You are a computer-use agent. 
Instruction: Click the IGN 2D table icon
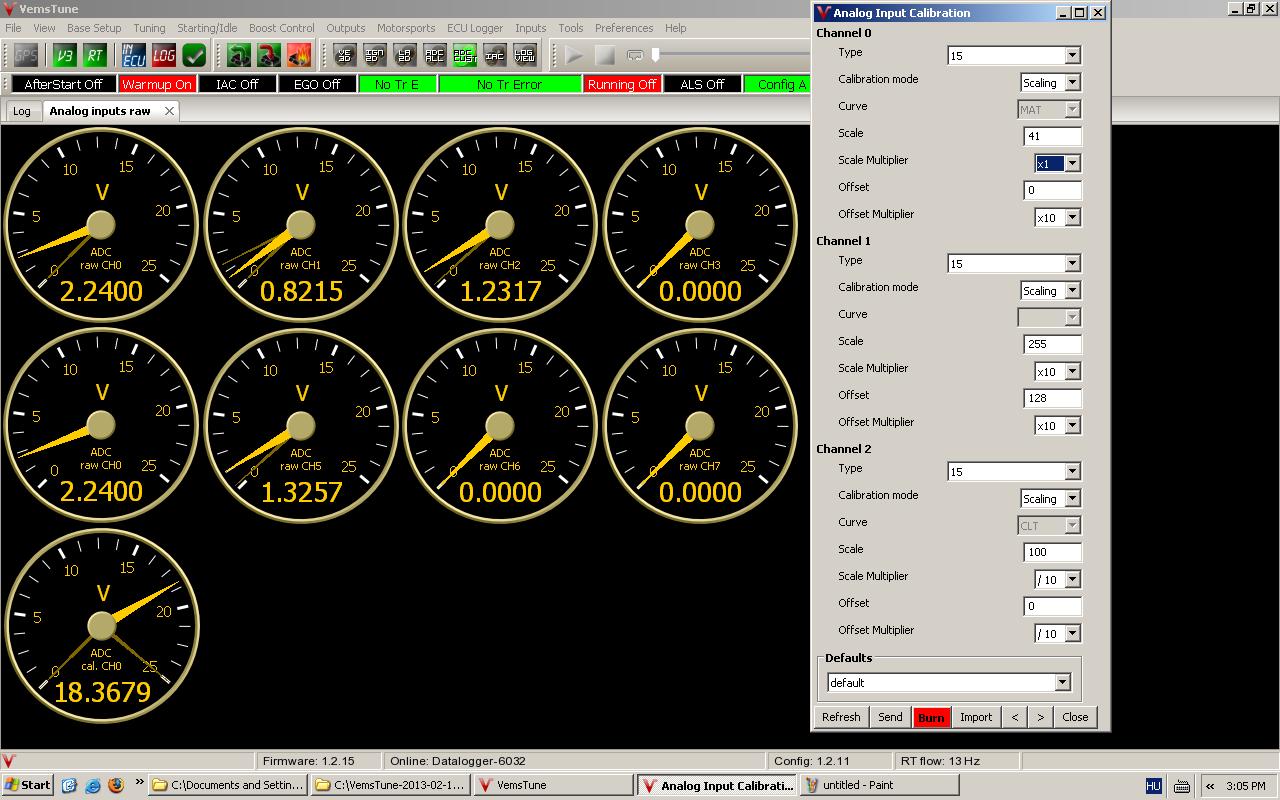coord(375,55)
